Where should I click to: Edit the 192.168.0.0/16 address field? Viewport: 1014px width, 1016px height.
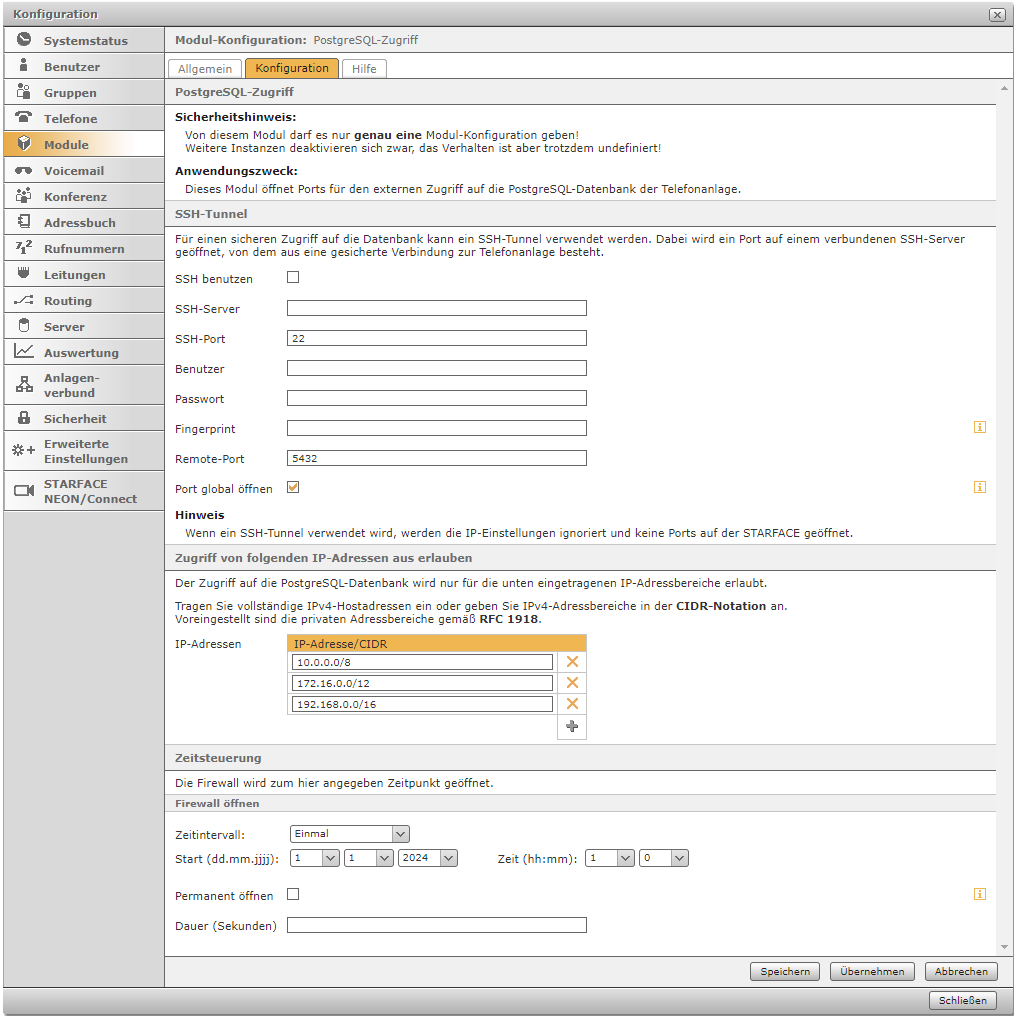(x=422, y=704)
